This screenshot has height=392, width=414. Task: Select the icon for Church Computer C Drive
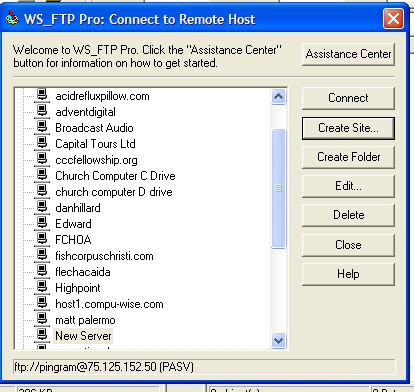[42, 175]
